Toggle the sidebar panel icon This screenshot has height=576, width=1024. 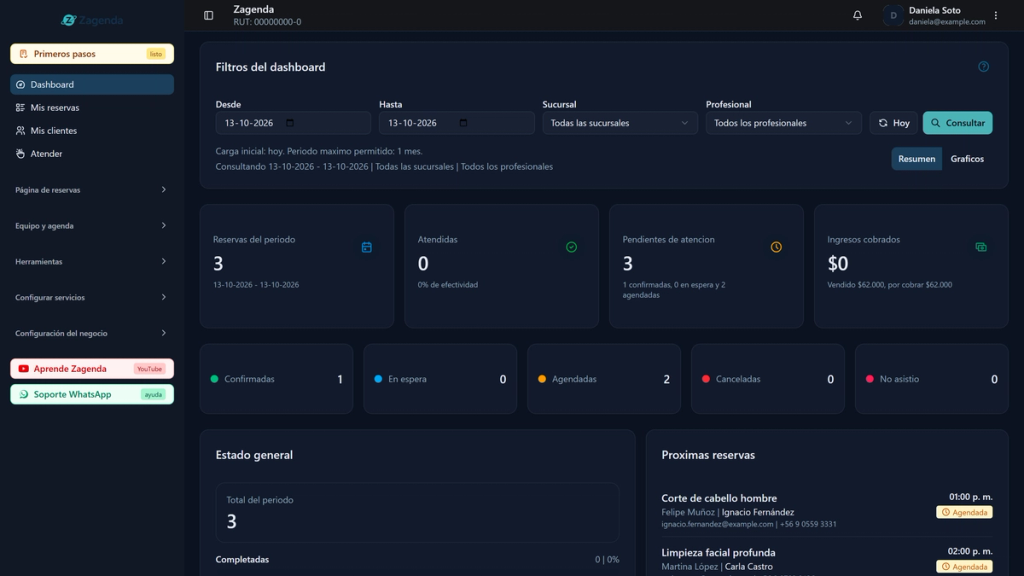pyautogui.click(x=208, y=15)
